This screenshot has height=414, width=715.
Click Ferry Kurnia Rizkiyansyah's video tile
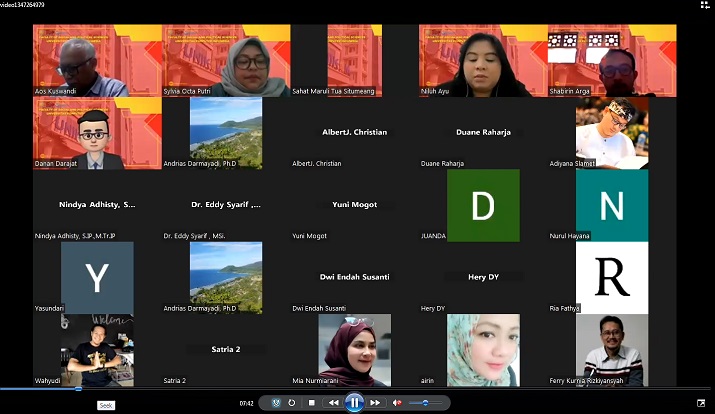click(x=611, y=349)
